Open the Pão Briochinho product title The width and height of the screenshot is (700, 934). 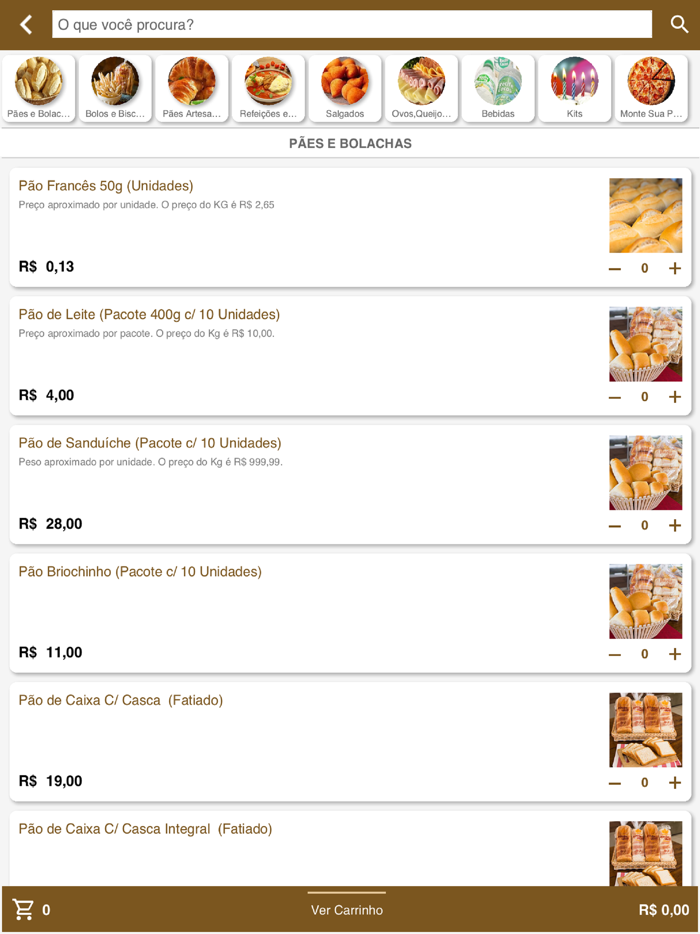pos(140,572)
